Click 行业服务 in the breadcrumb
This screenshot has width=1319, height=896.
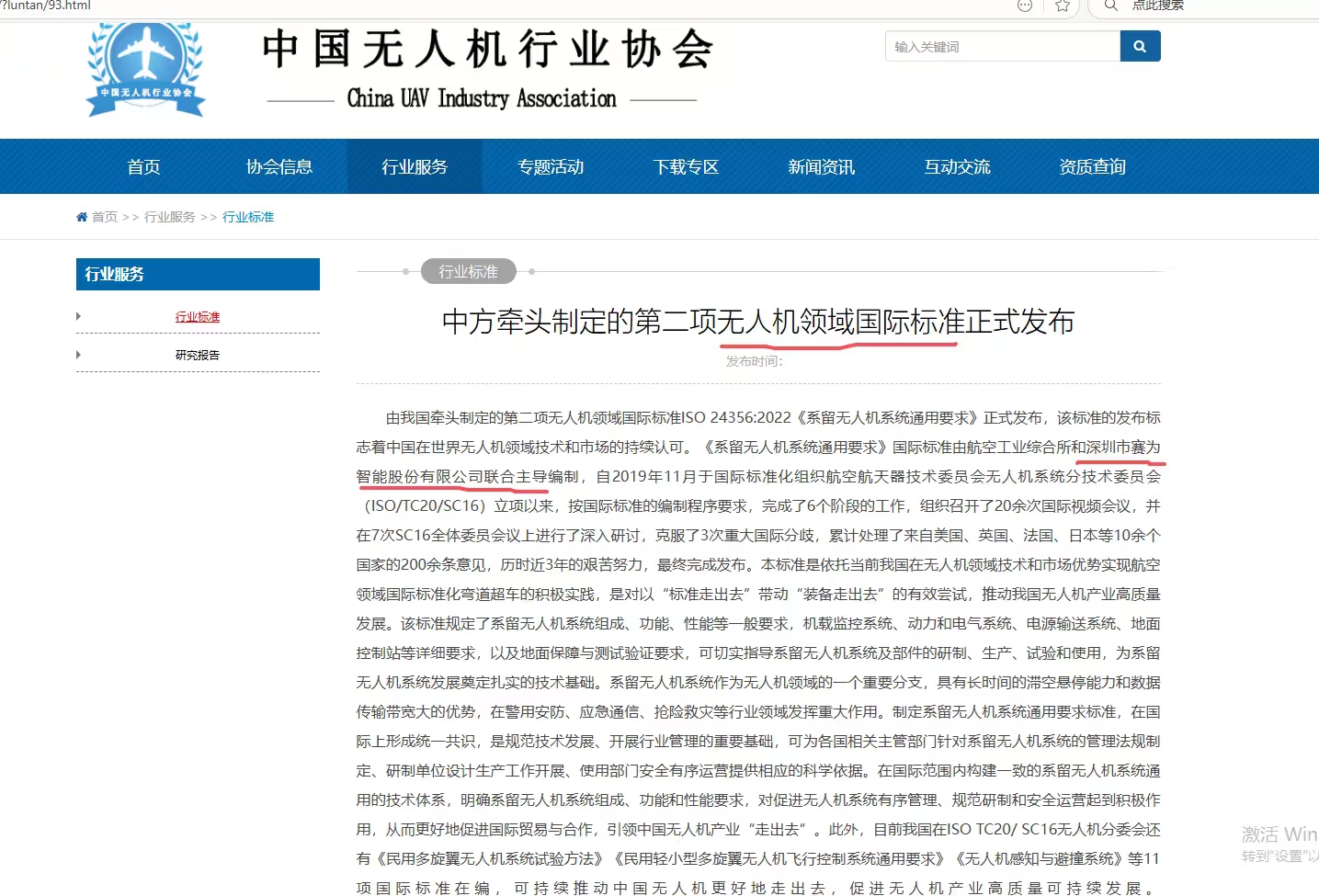tap(170, 217)
